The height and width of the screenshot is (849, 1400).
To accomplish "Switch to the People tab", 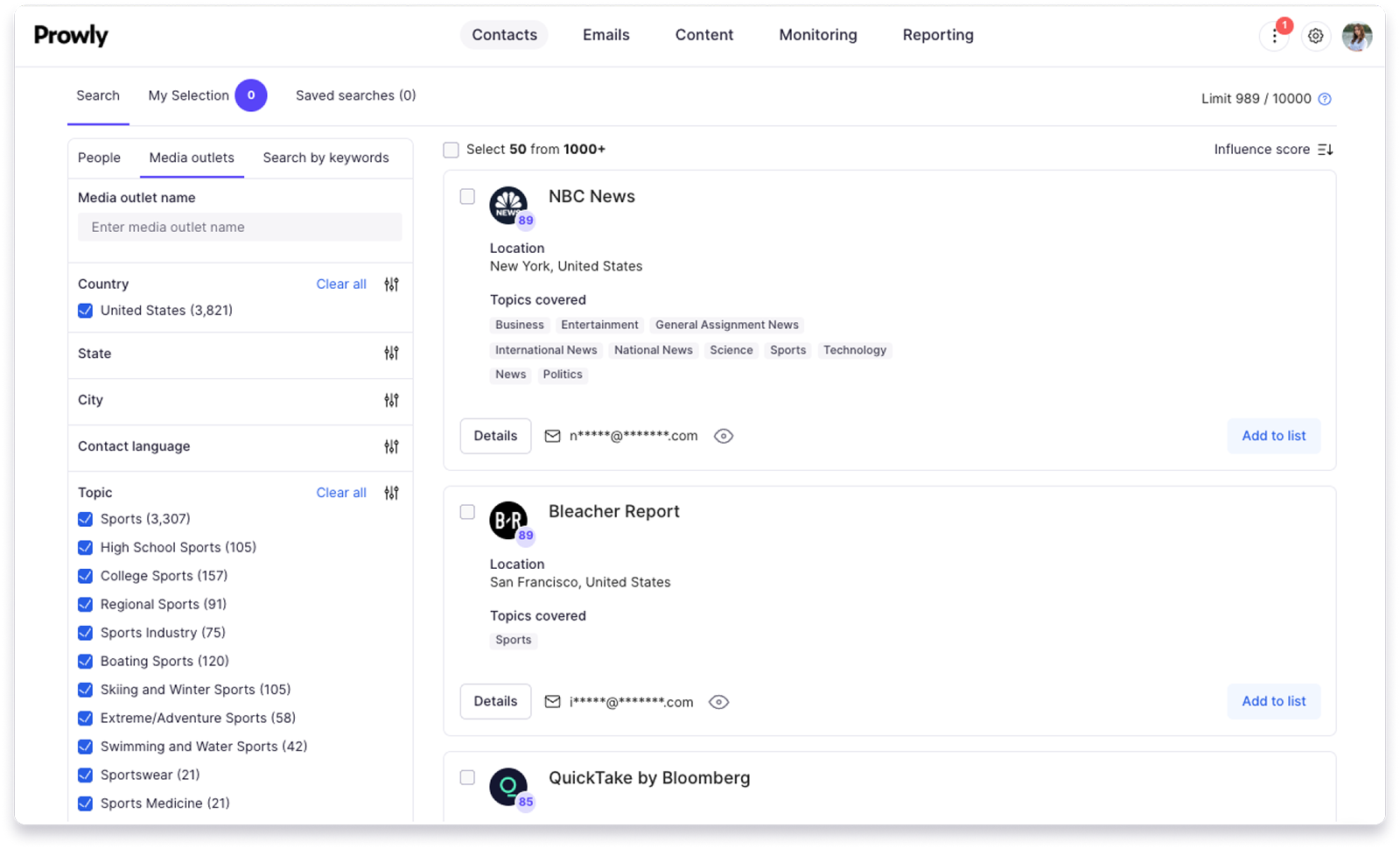I will point(99,158).
